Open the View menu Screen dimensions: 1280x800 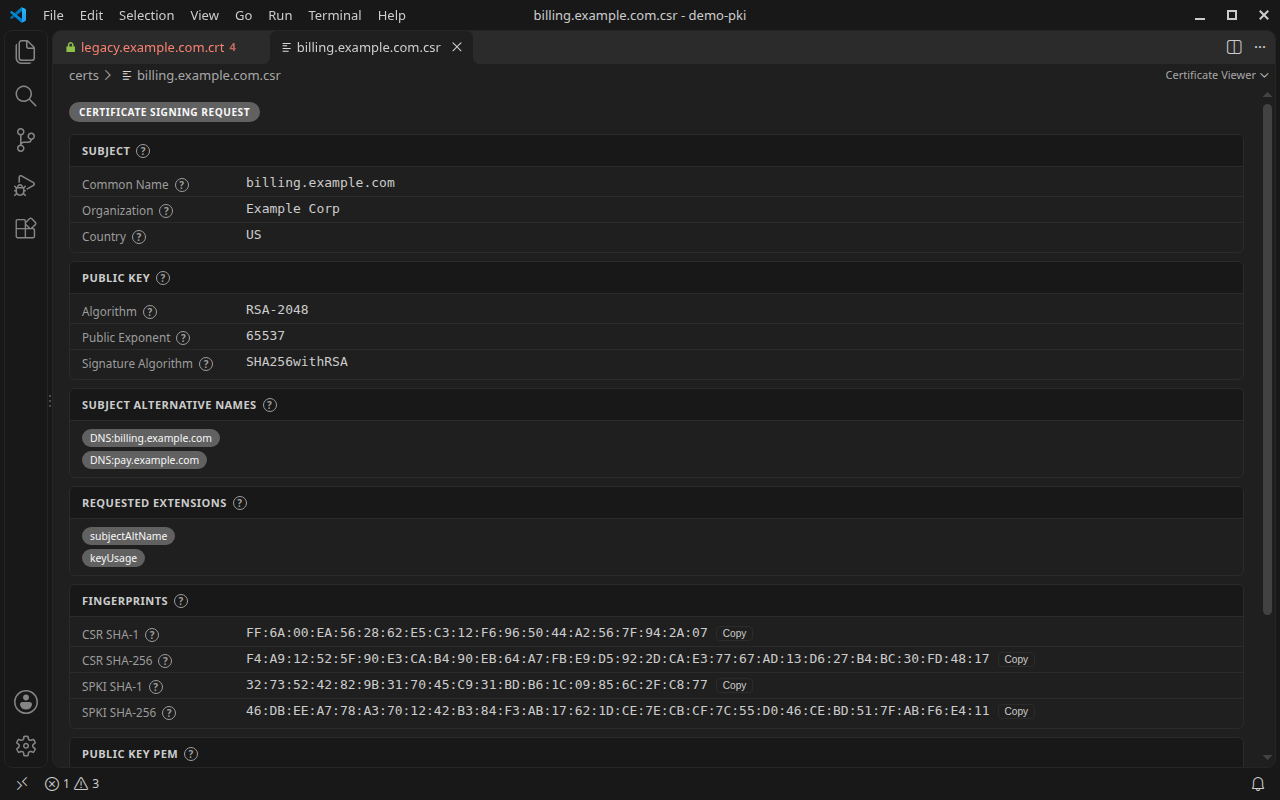(204, 15)
